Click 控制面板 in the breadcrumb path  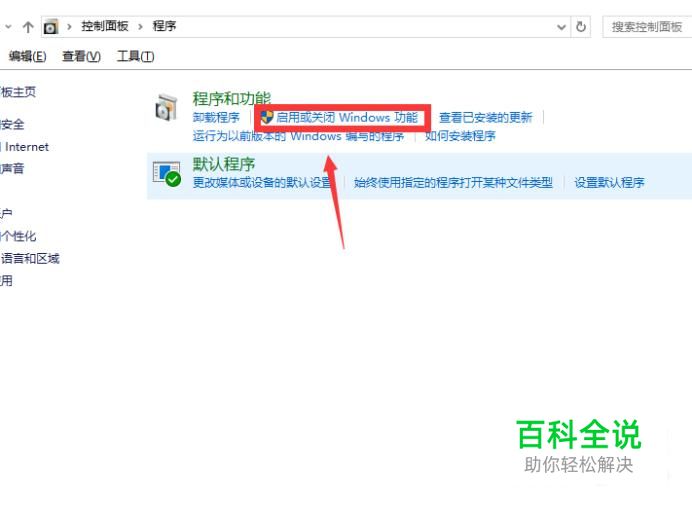tap(105, 26)
